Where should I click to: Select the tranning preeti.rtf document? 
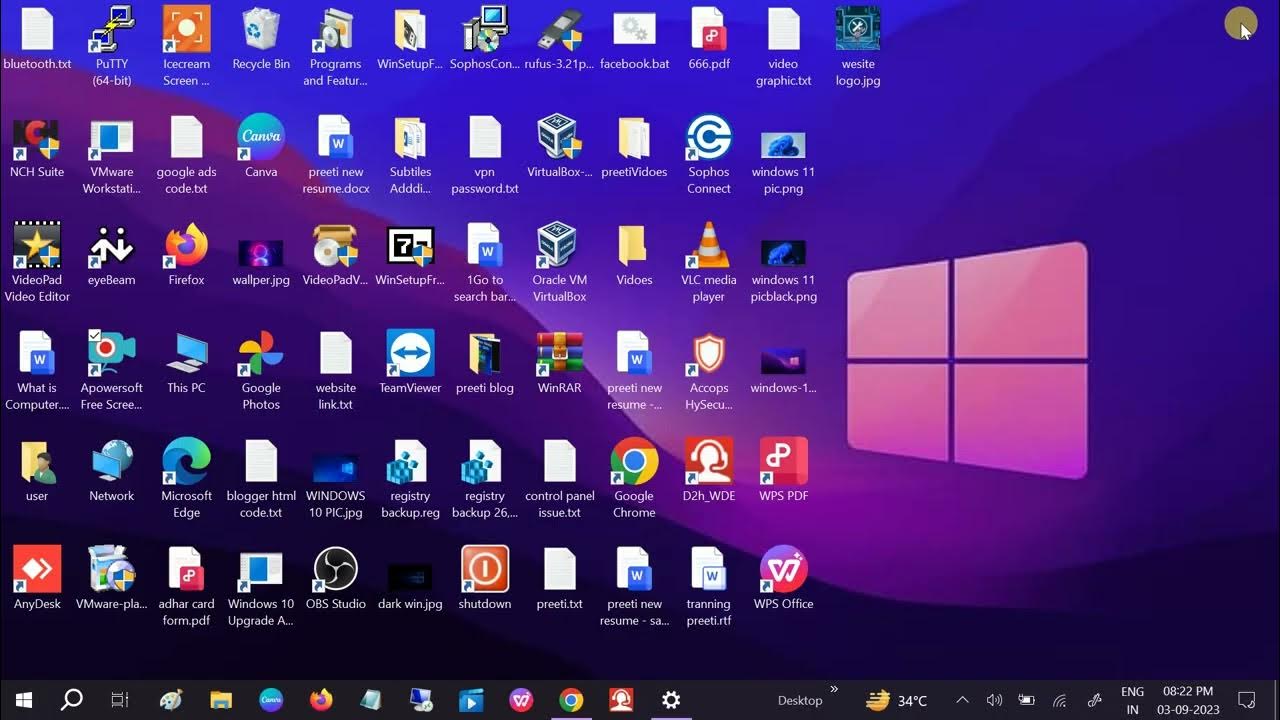[x=708, y=570]
